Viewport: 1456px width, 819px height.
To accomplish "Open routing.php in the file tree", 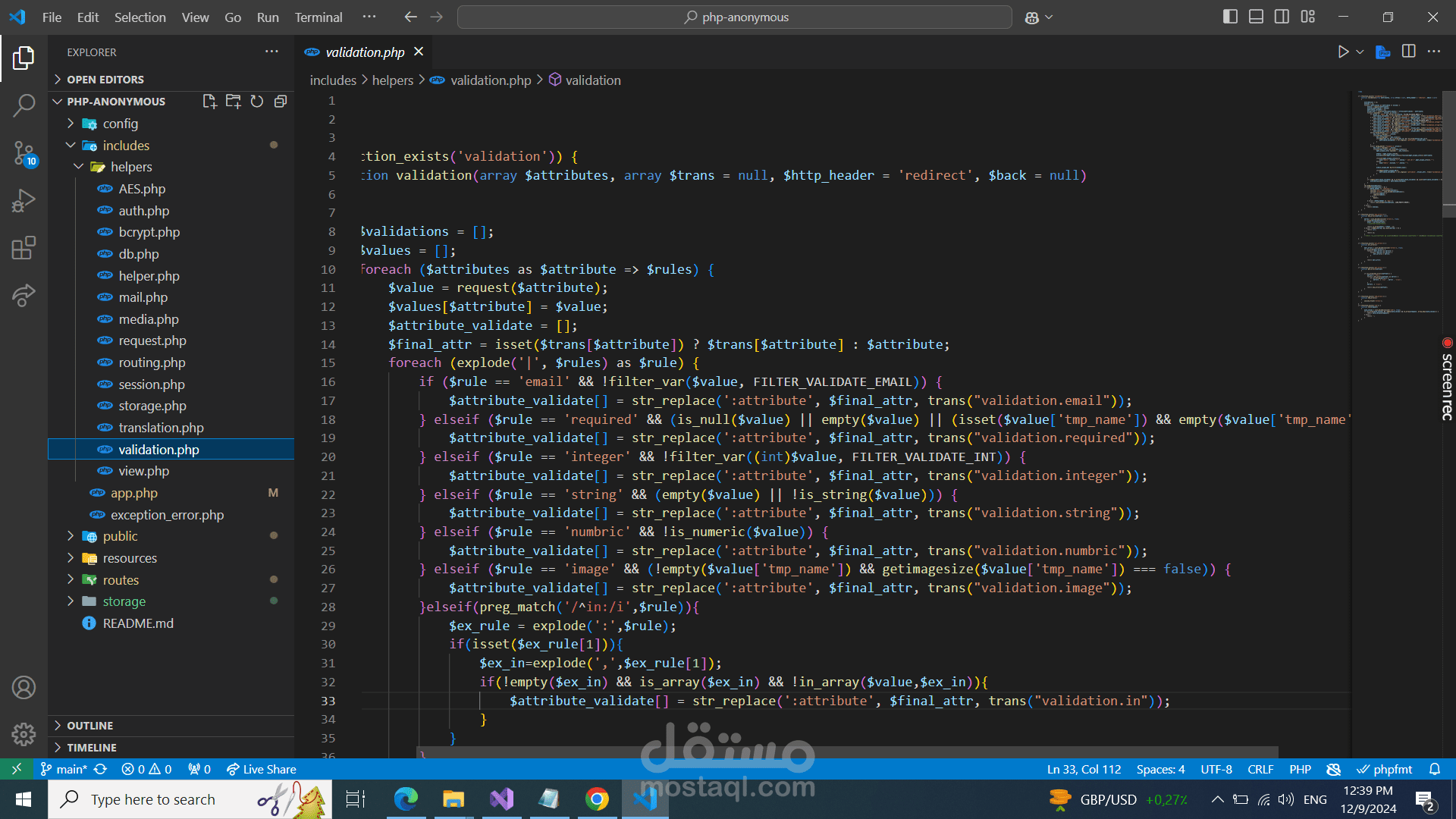I will click(x=152, y=362).
